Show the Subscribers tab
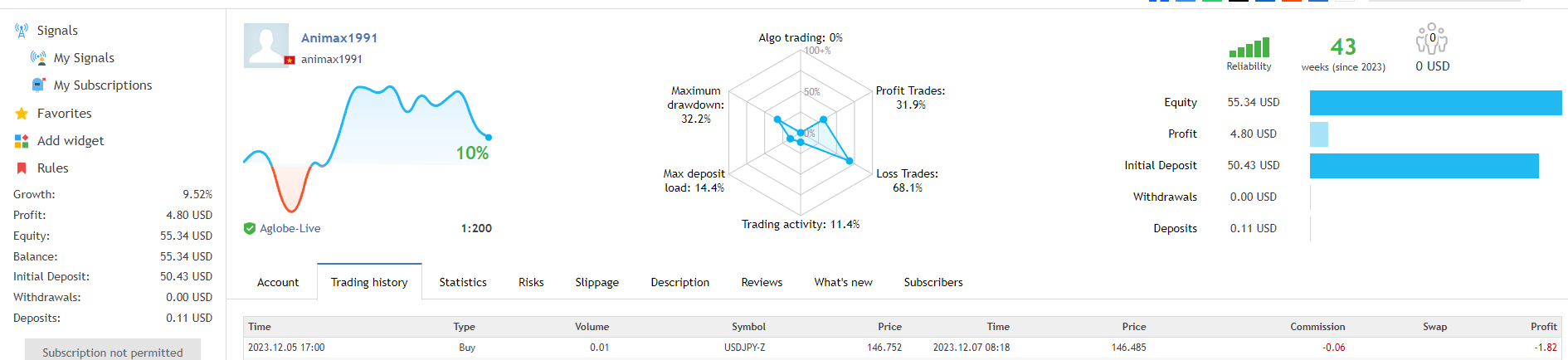Screen dimensions: 1568x360 933,282
